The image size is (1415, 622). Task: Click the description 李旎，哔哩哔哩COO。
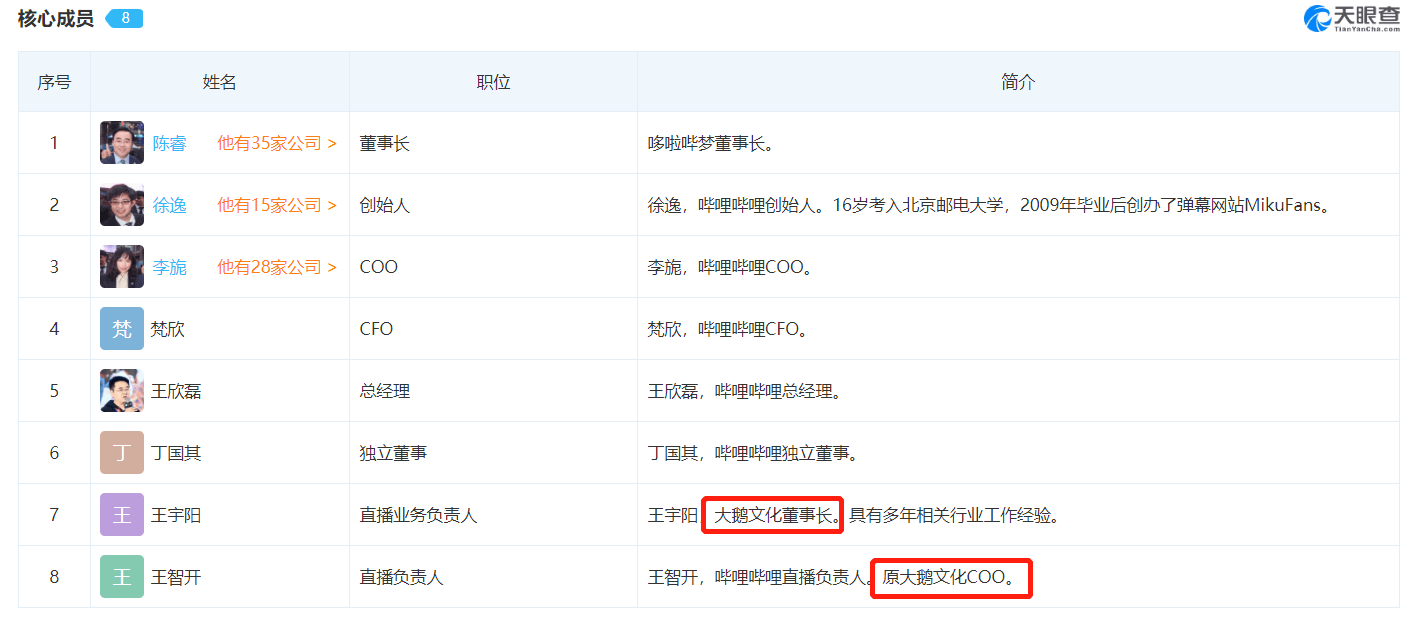point(730,267)
